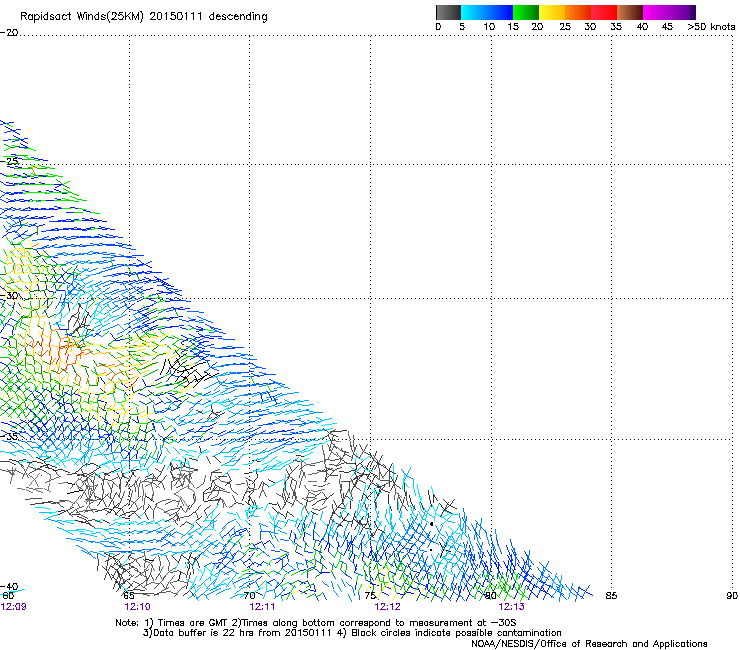Click the lower black contamination circle near 77E
Image resolution: width=740 pixels, height=650 pixels.
[x=431, y=550]
